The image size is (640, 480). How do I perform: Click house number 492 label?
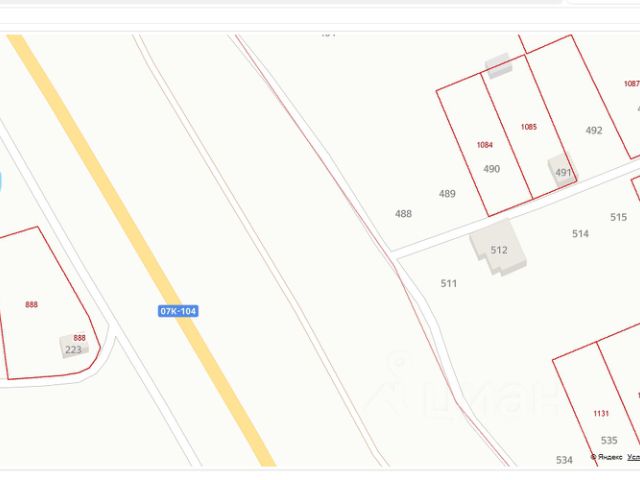[x=593, y=130]
